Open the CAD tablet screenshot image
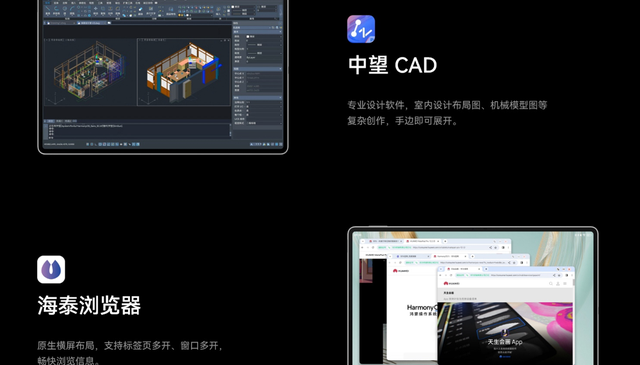 (x=163, y=76)
